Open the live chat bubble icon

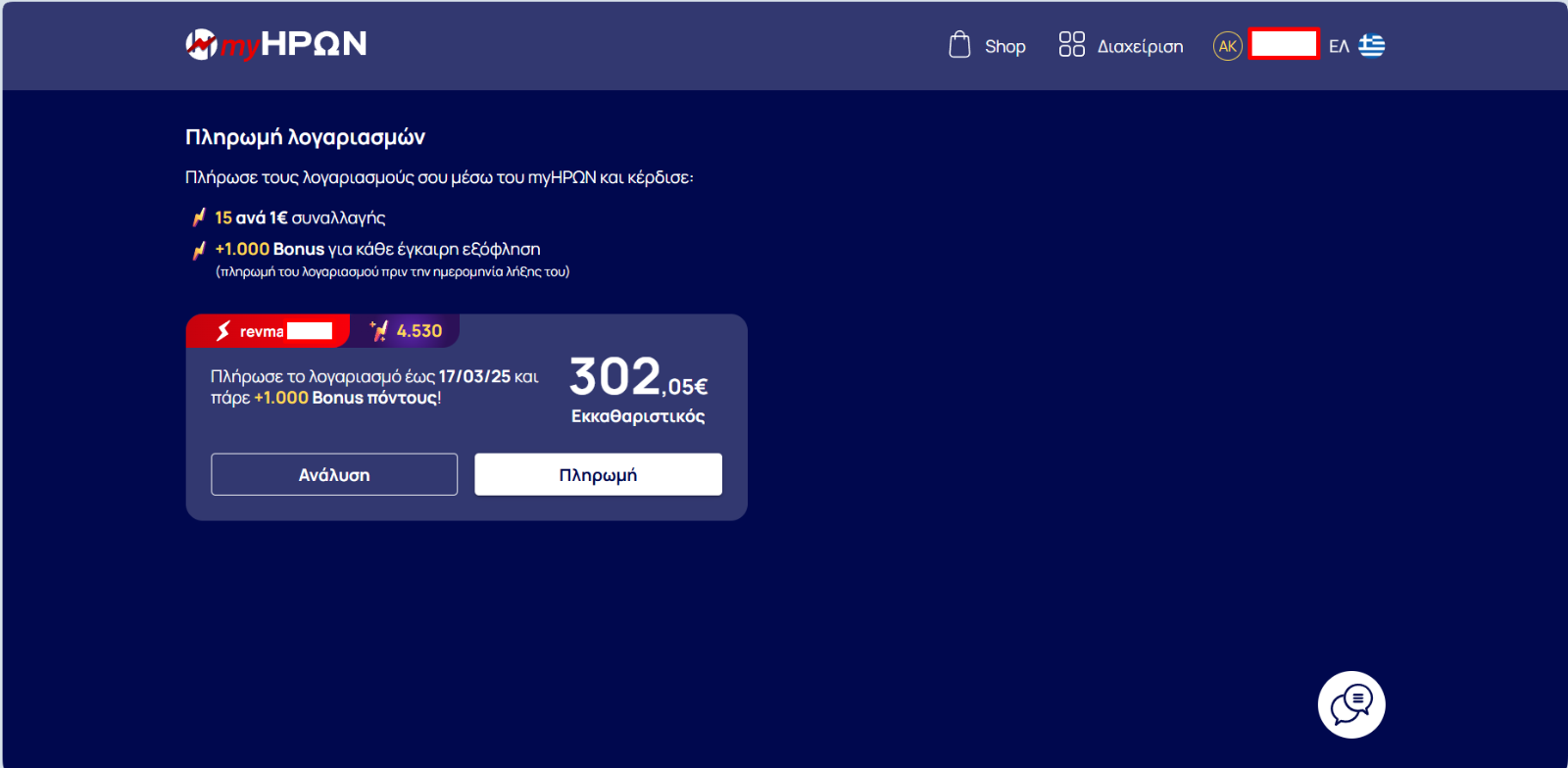click(1351, 704)
